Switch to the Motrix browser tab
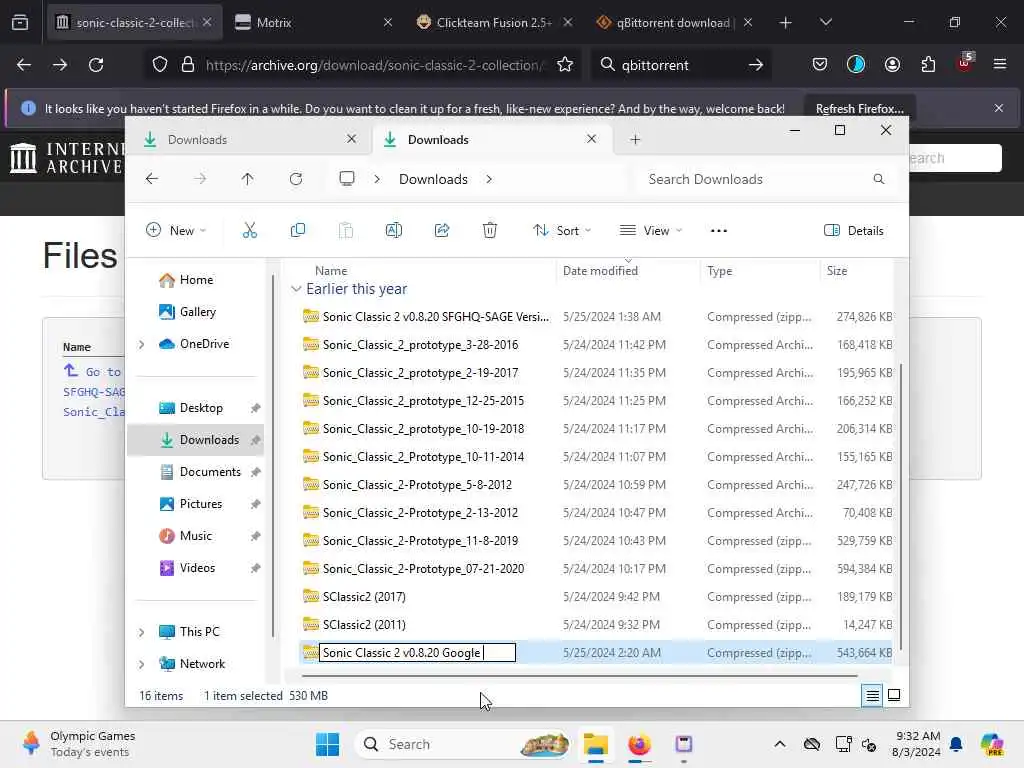Screen dimensions: 1024x768 [313, 22]
